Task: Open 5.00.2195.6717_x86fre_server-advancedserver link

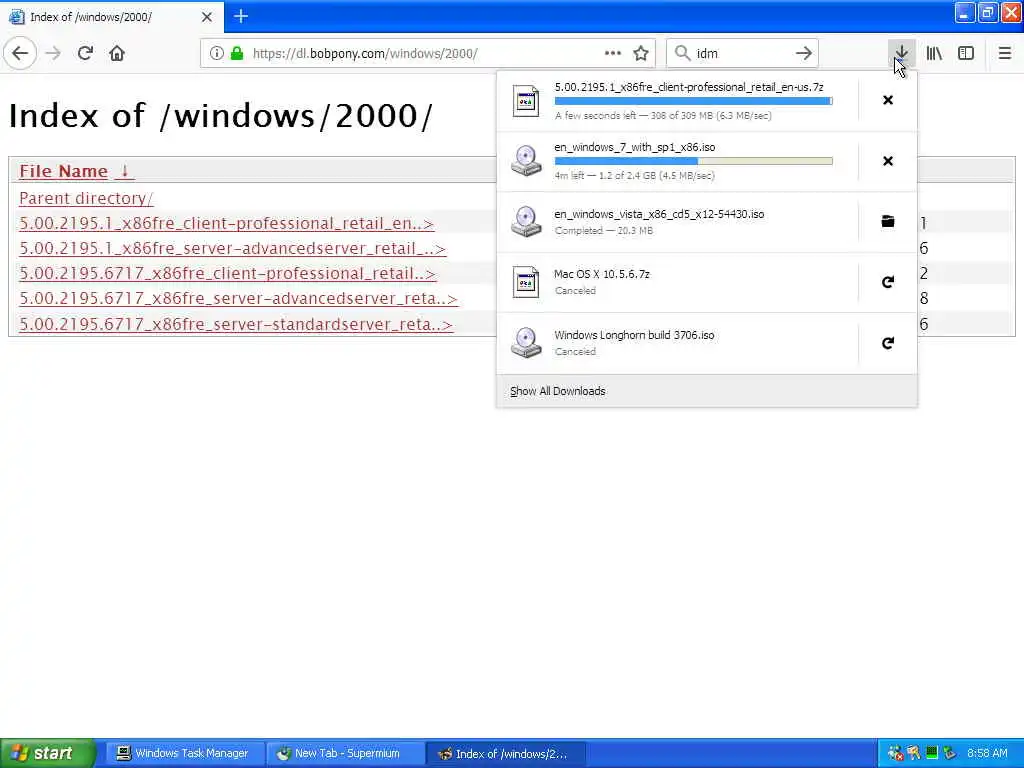Action: coord(238,298)
